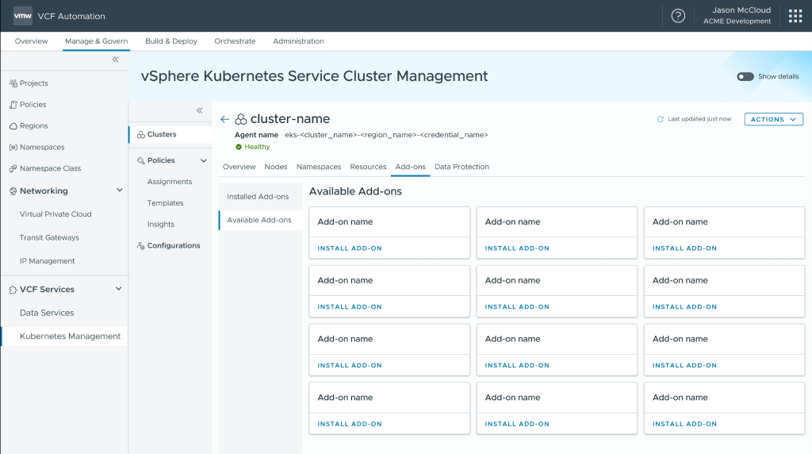Click the cluster-name heading text
Screen dimensions: 812x454
click(290, 119)
